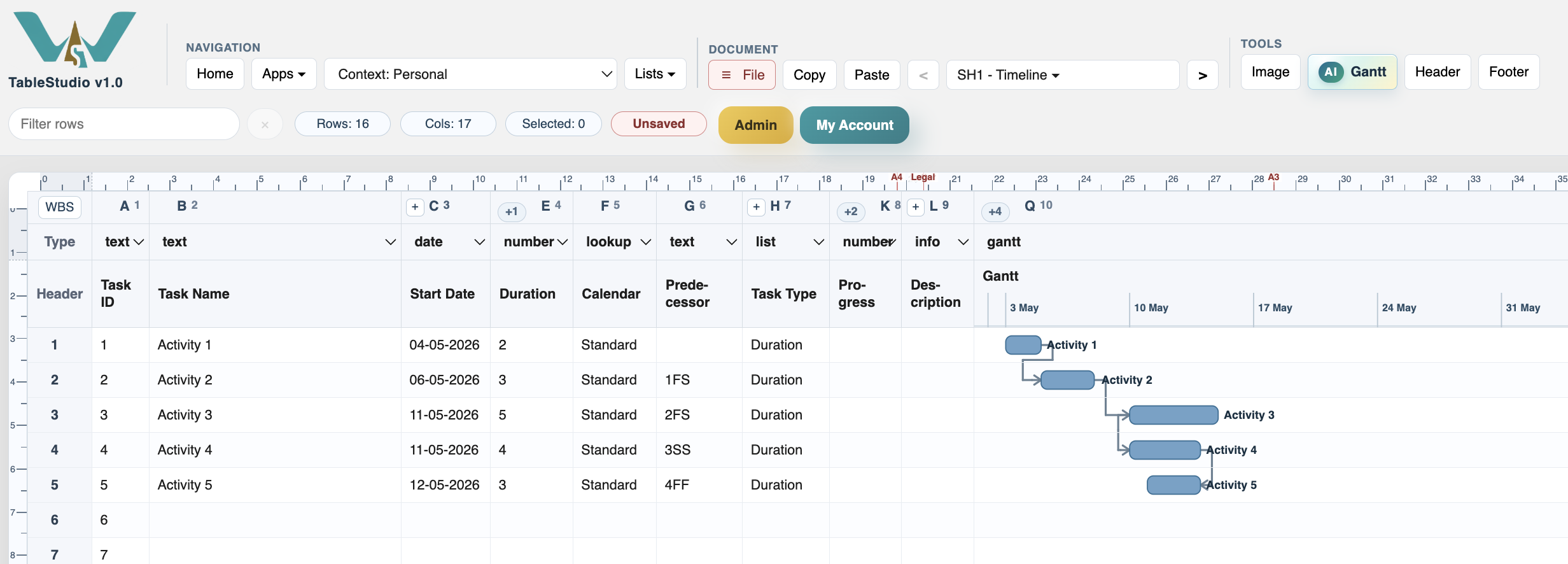Click in the Filter rows field
This screenshot has height=564, width=1568.
[x=124, y=123]
